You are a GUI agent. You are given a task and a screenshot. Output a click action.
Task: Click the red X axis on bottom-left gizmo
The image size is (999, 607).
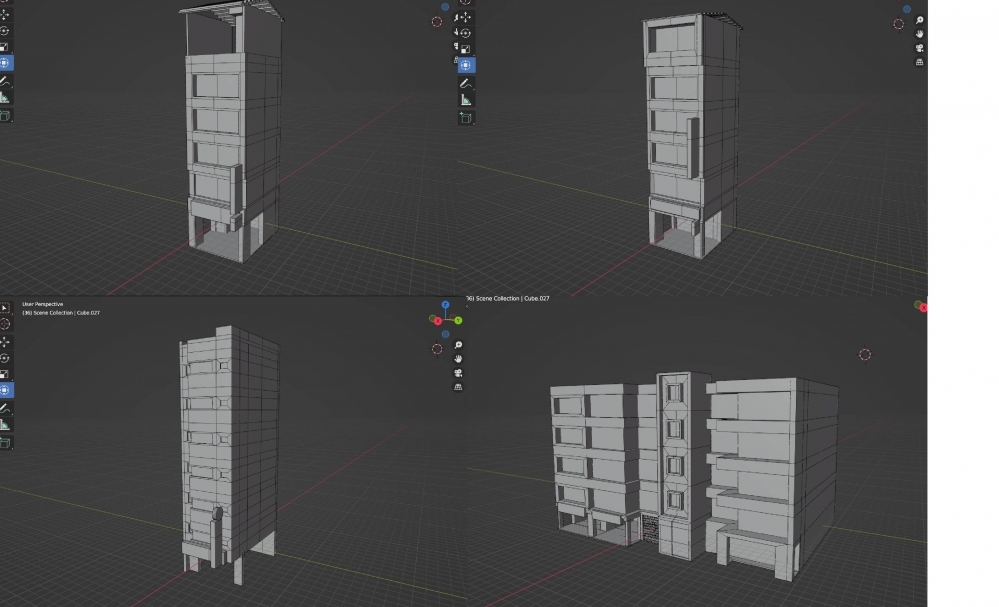click(x=438, y=321)
